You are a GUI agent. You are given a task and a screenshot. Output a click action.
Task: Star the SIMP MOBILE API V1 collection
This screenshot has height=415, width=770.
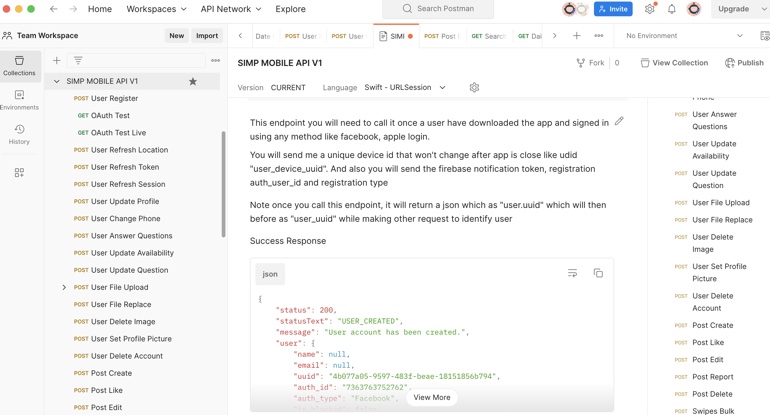click(193, 81)
